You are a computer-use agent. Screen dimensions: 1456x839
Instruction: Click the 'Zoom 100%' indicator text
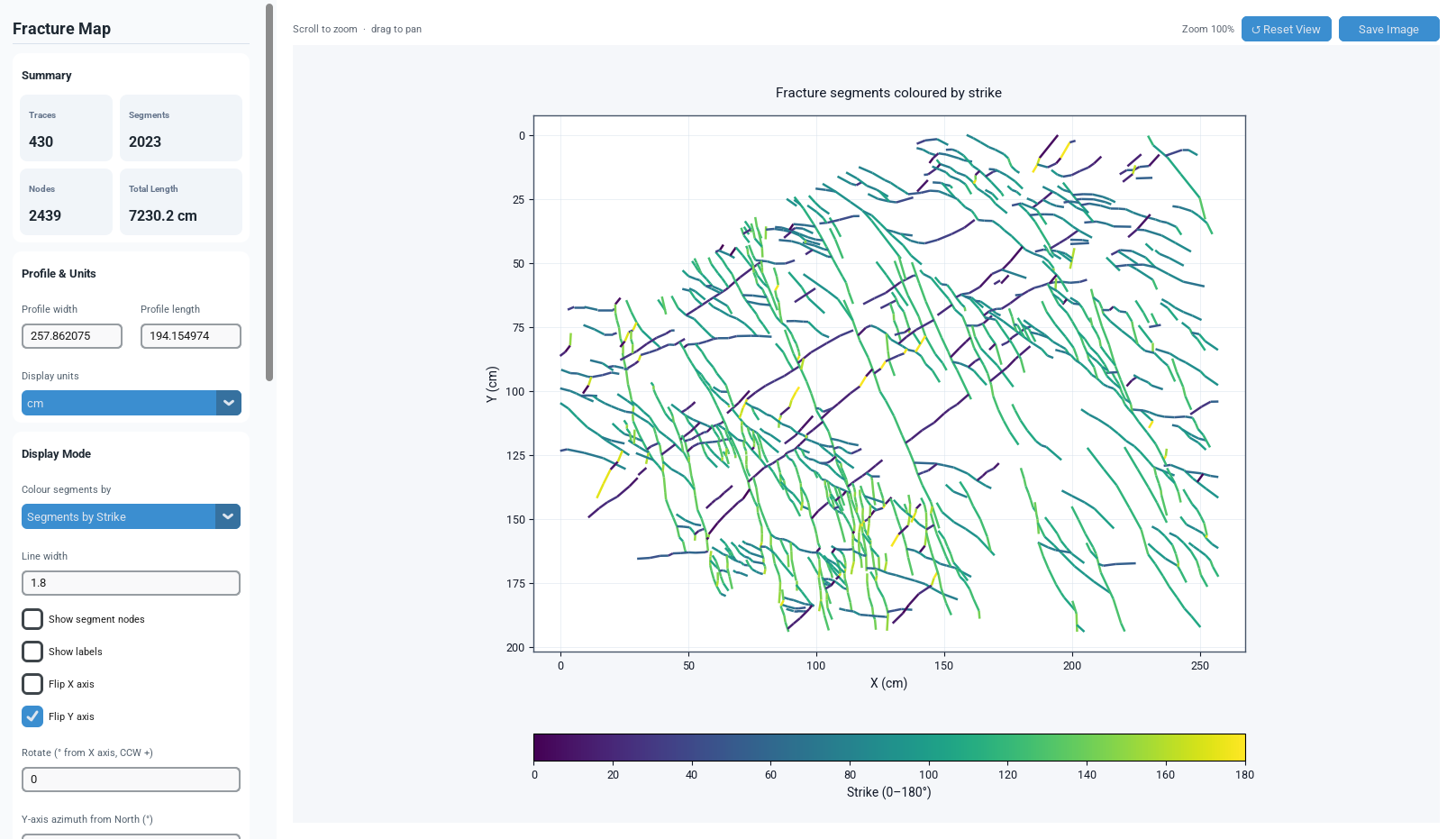tap(1207, 29)
